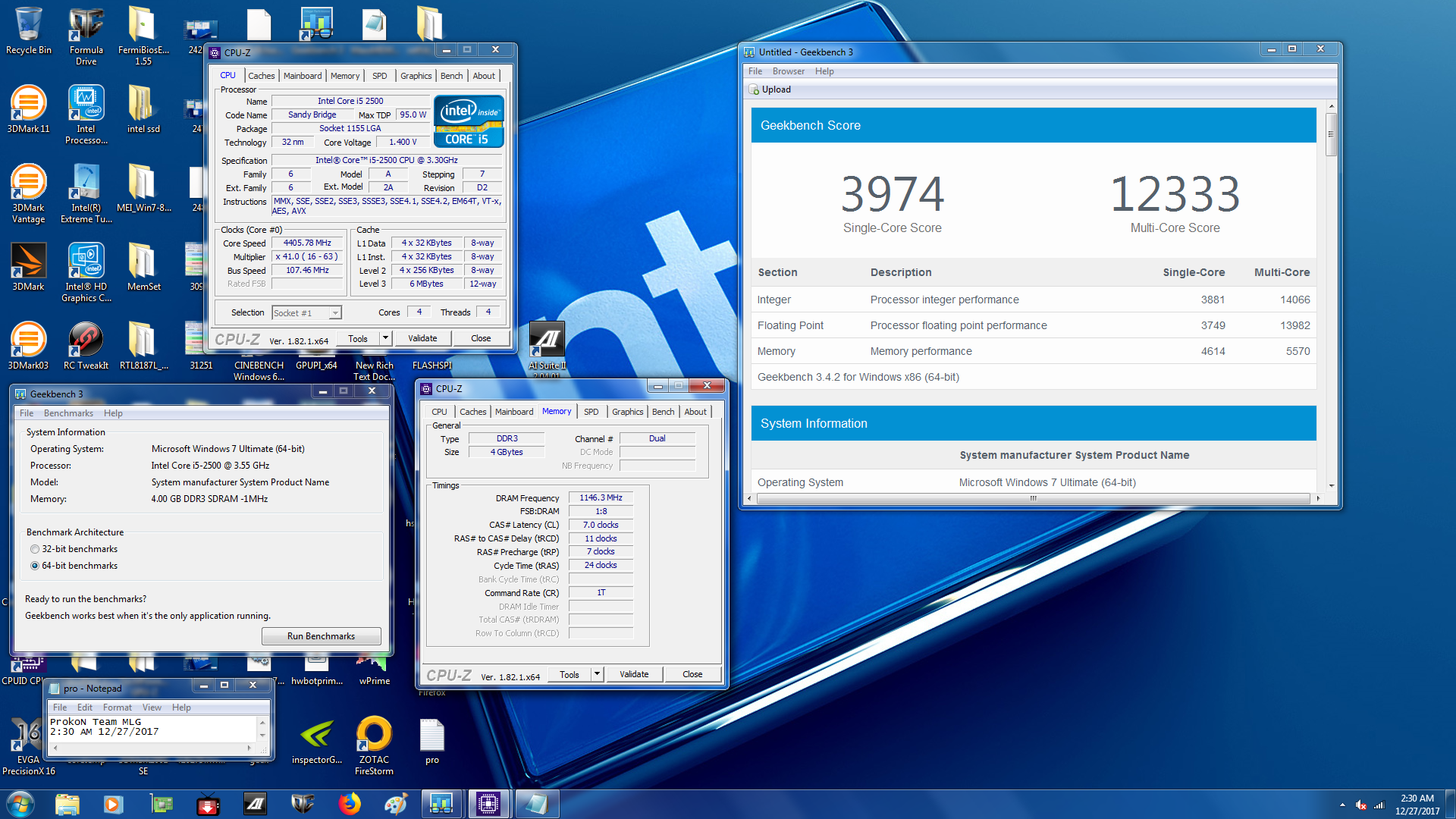Click the taskbar clock showing 2:30 AM

pos(1417,805)
